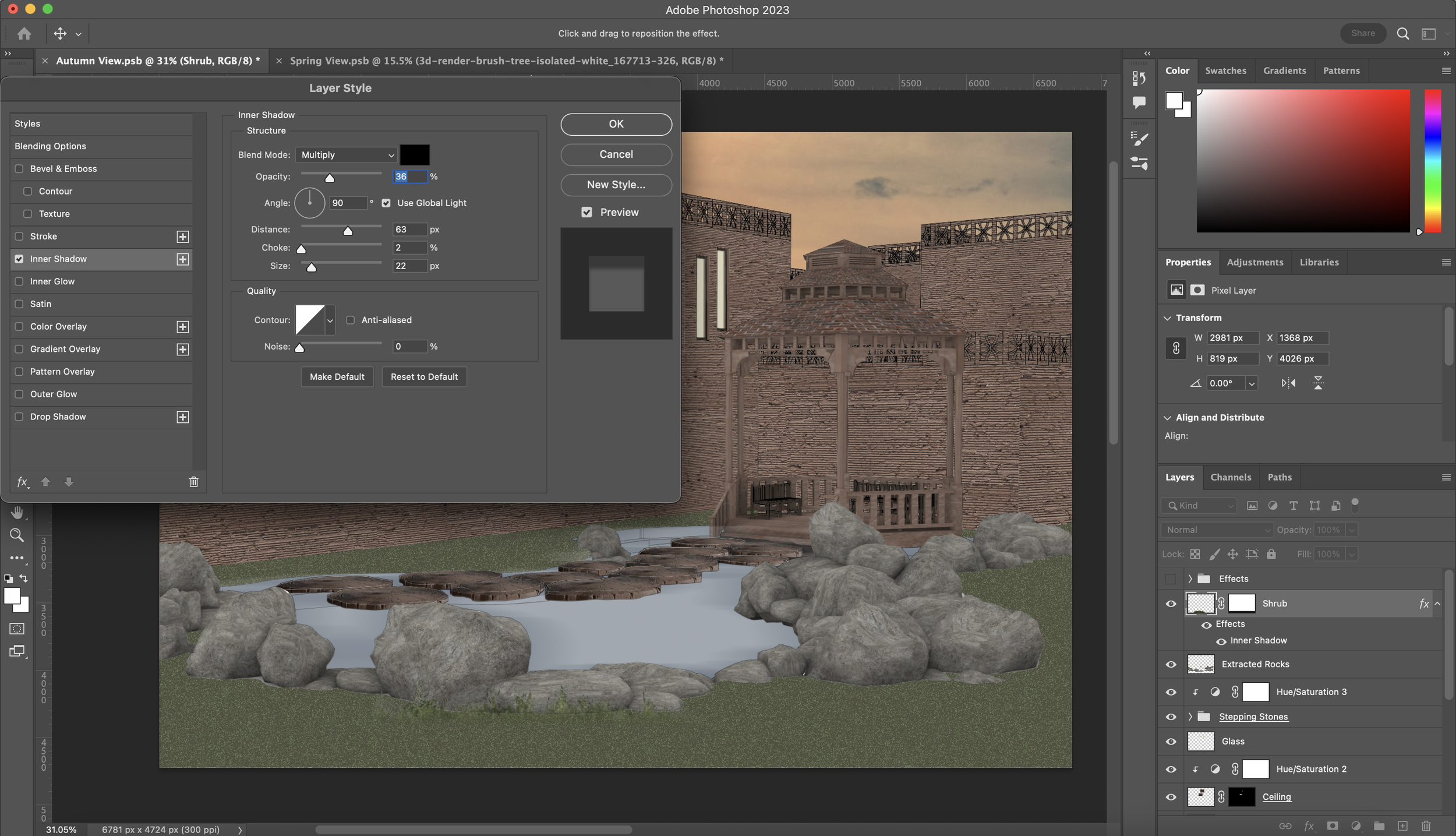Select Blending Options in styles list
1456x836 pixels.
(x=101, y=146)
